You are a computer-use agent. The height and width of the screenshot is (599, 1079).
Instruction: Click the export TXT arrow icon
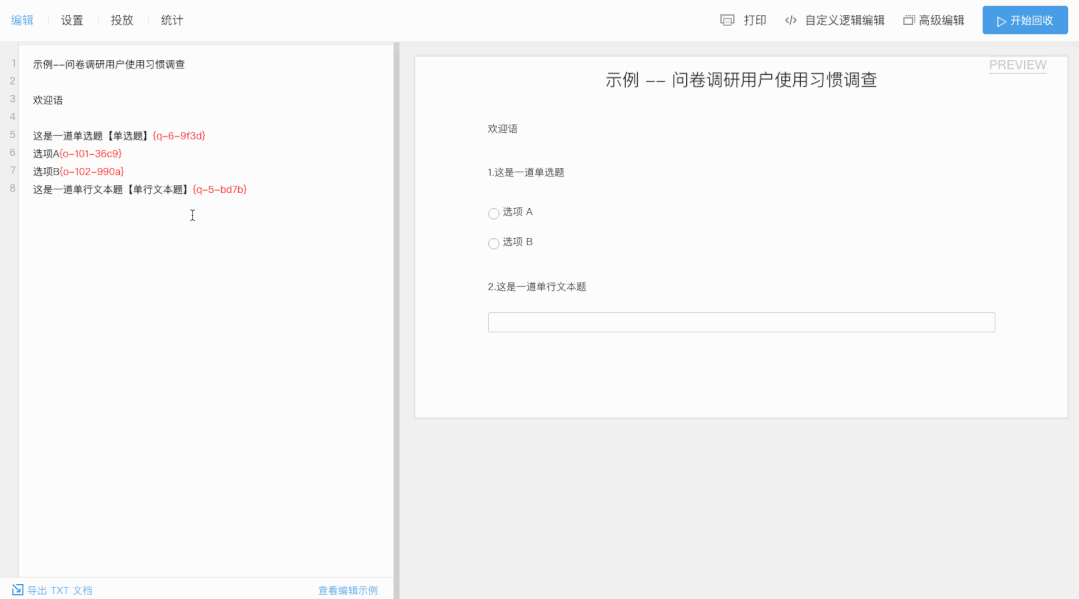coord(17,589)
